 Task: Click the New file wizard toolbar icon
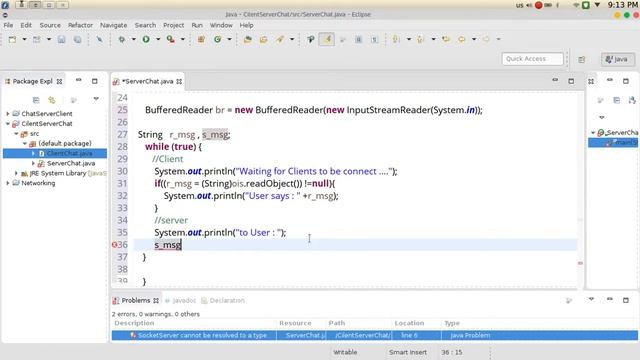pyautogui.click(x=12, y=40)
